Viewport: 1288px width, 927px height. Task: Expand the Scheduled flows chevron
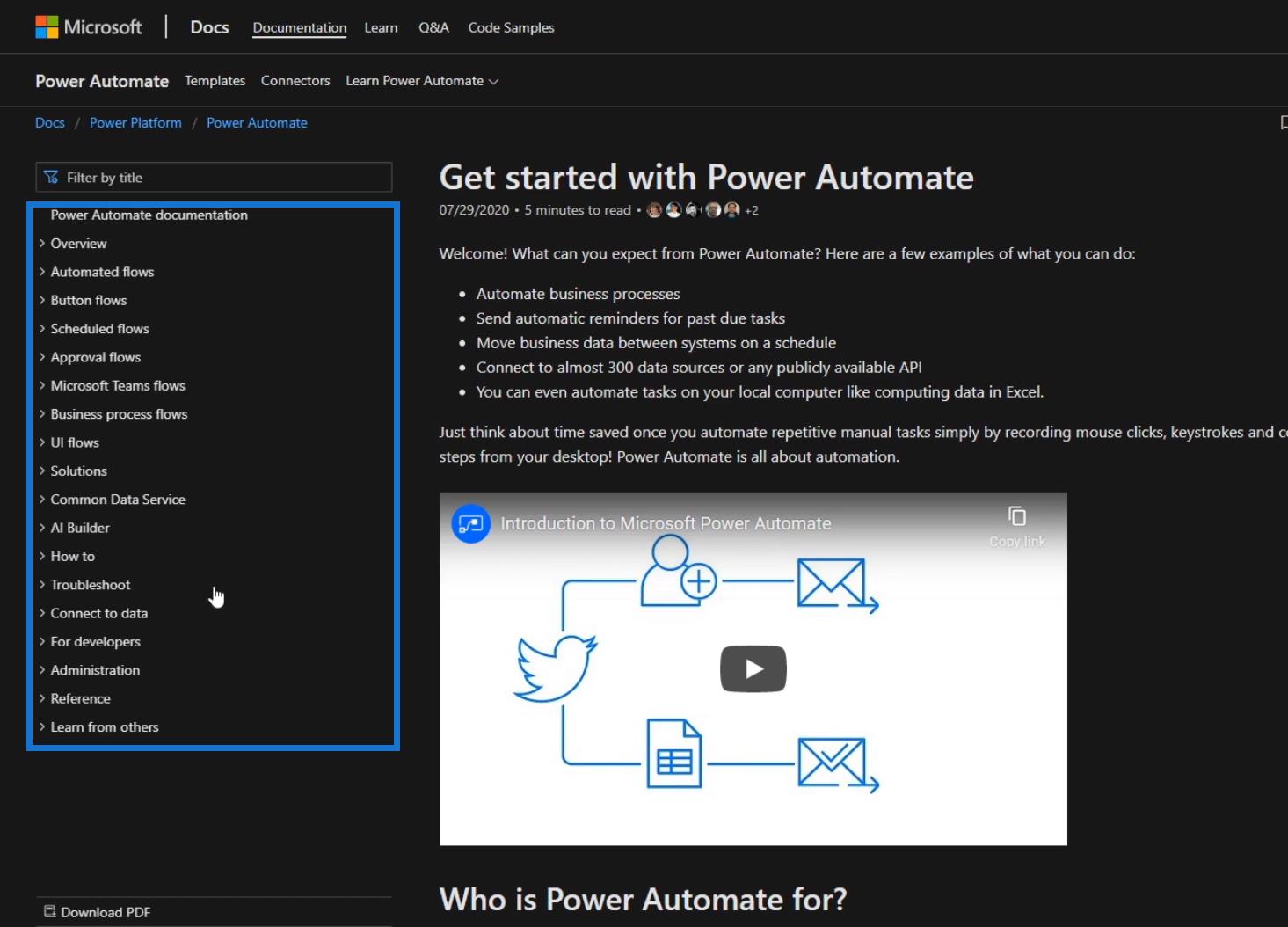coord(42,329)
